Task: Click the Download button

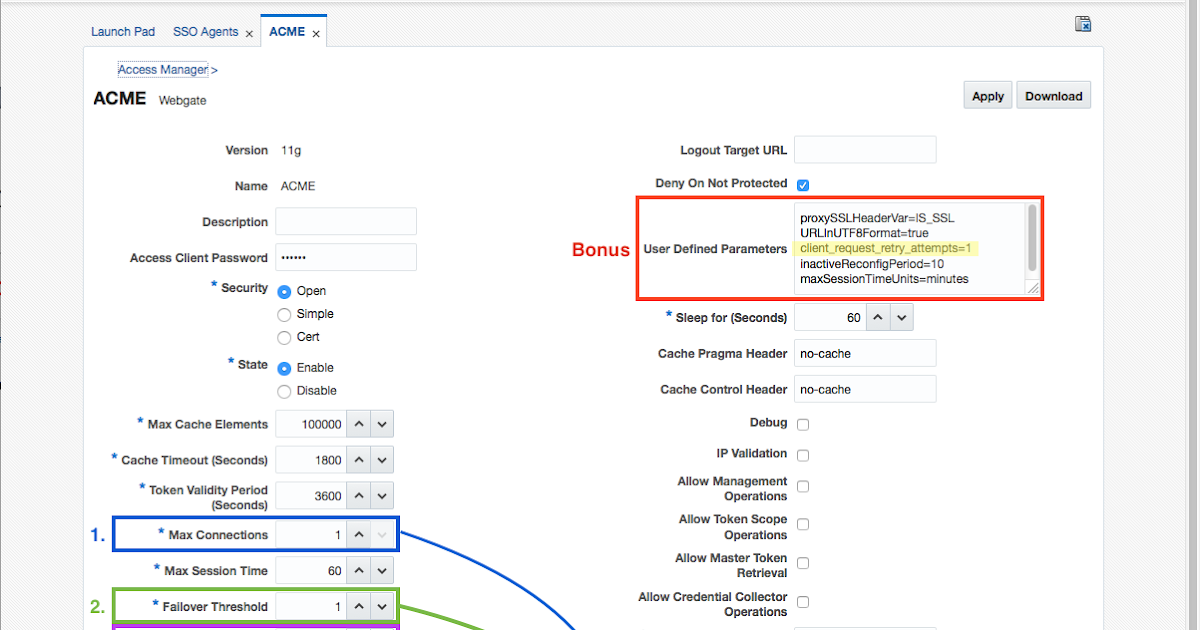Action: point(1054,96)
